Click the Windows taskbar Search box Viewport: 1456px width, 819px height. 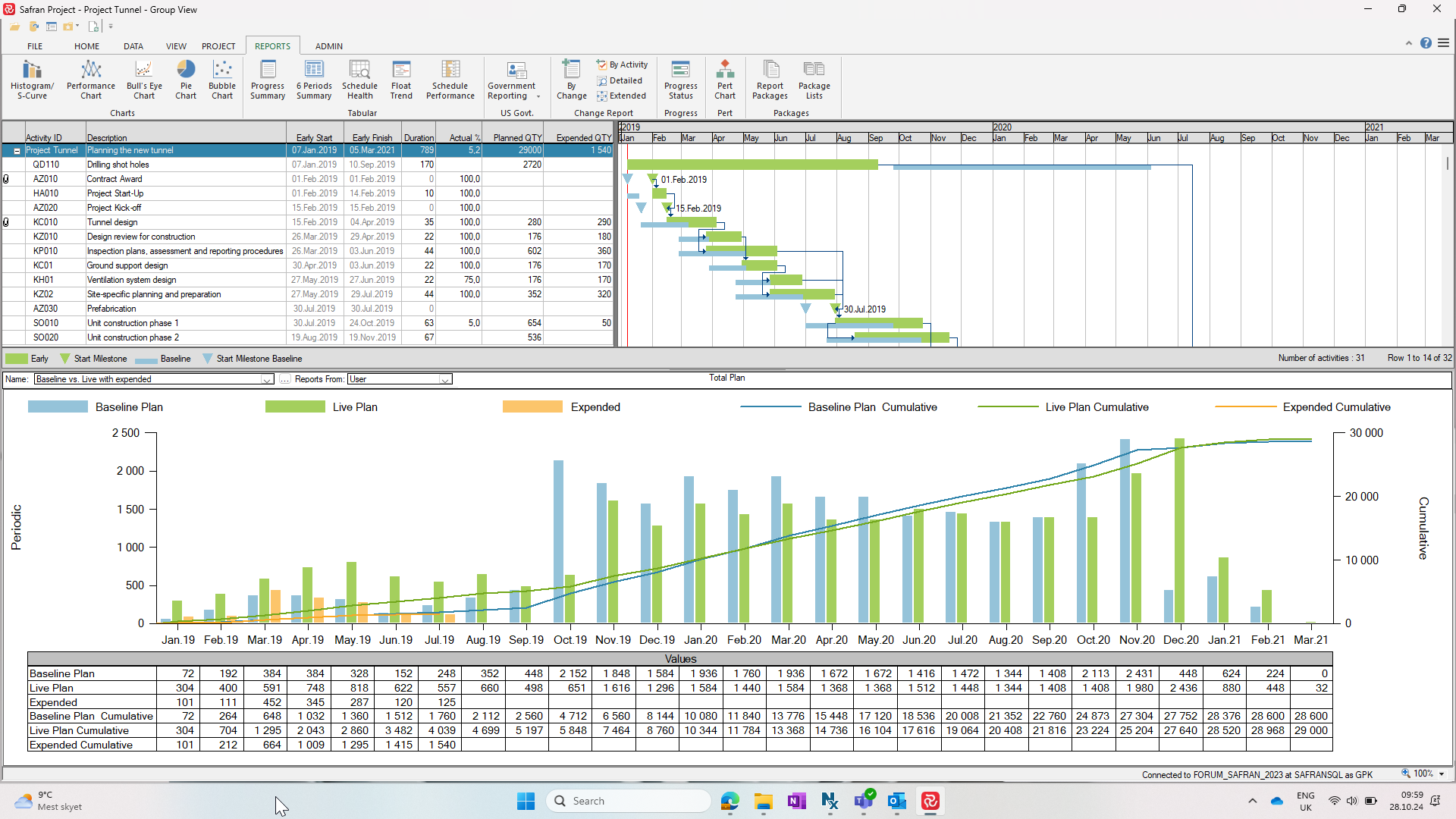point(628,801)
